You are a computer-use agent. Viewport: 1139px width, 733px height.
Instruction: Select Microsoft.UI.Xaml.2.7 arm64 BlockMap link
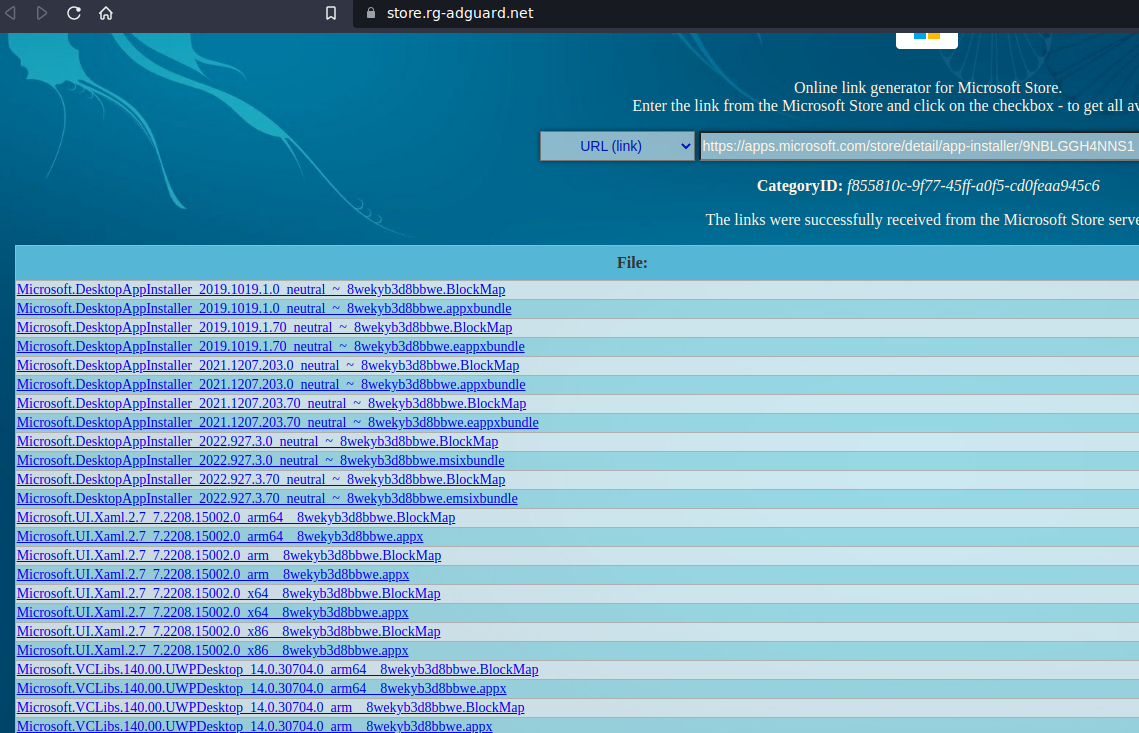pyautogui.click(x=236, y=517)
